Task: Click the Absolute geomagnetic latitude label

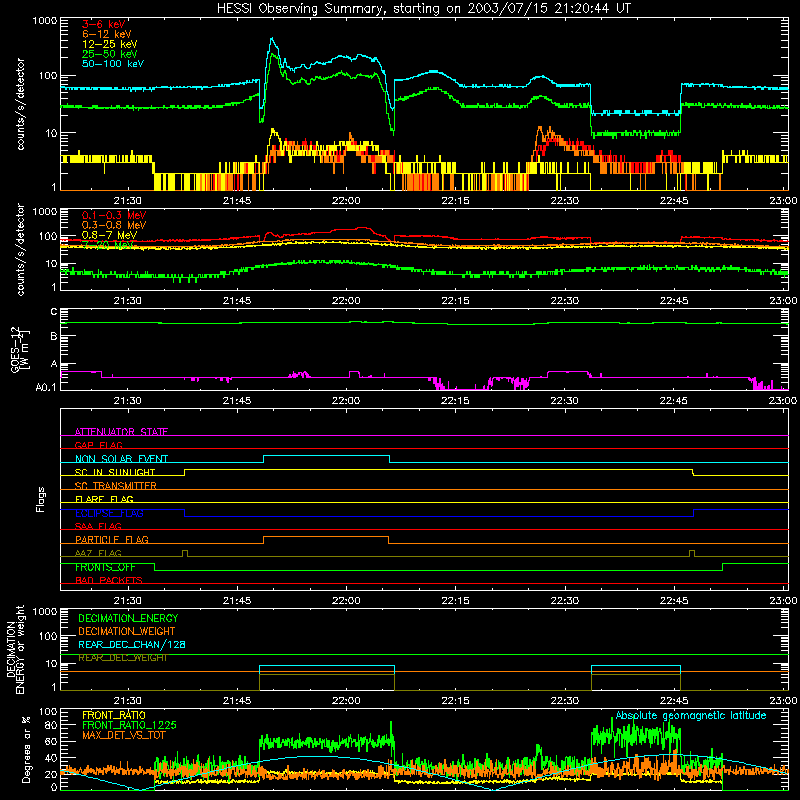Action: [x=691, y=715]
